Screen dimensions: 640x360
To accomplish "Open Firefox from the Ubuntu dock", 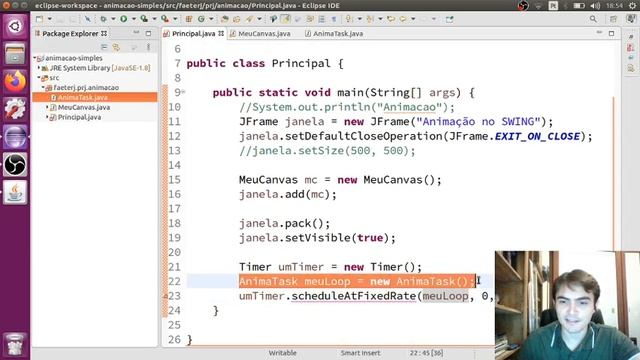I will tap(15, 81).
